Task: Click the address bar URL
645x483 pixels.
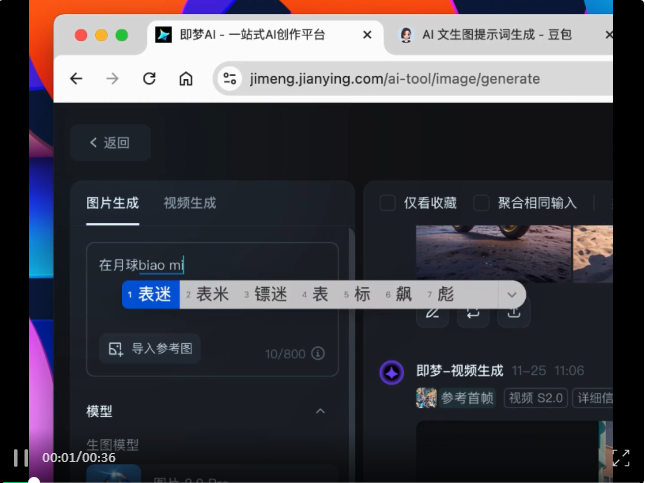Action: pos(394,79)
